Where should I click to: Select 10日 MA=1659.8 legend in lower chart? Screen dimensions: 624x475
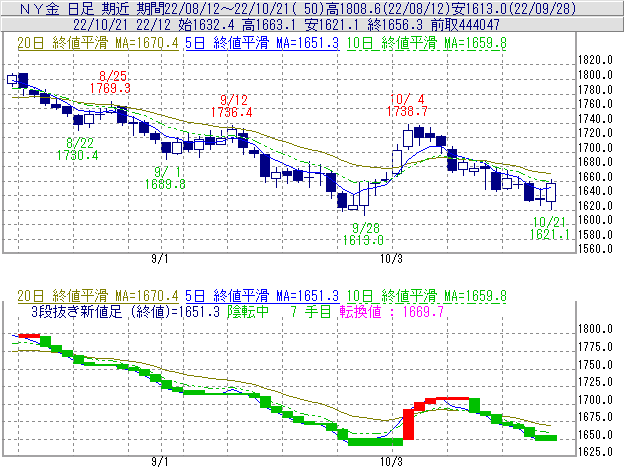426,296
